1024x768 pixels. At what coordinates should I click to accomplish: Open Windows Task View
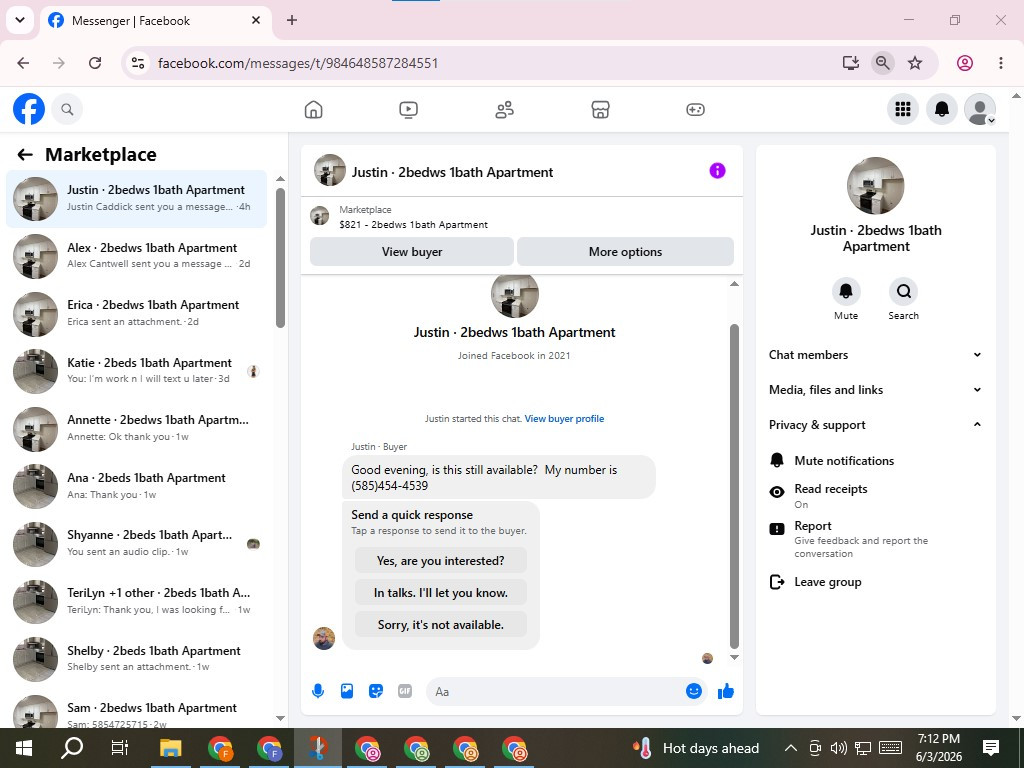tap(120, 748)
